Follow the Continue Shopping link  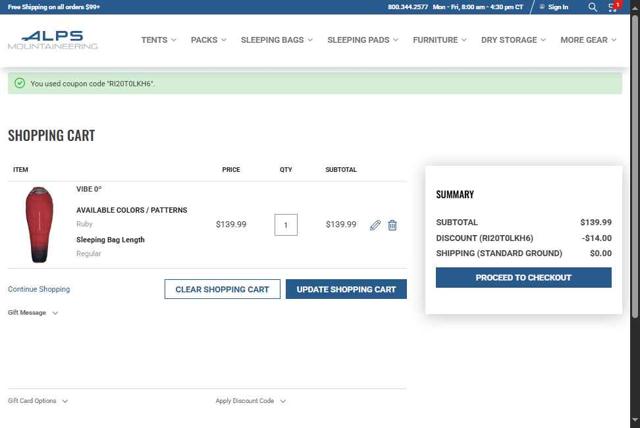click(39, 289)
